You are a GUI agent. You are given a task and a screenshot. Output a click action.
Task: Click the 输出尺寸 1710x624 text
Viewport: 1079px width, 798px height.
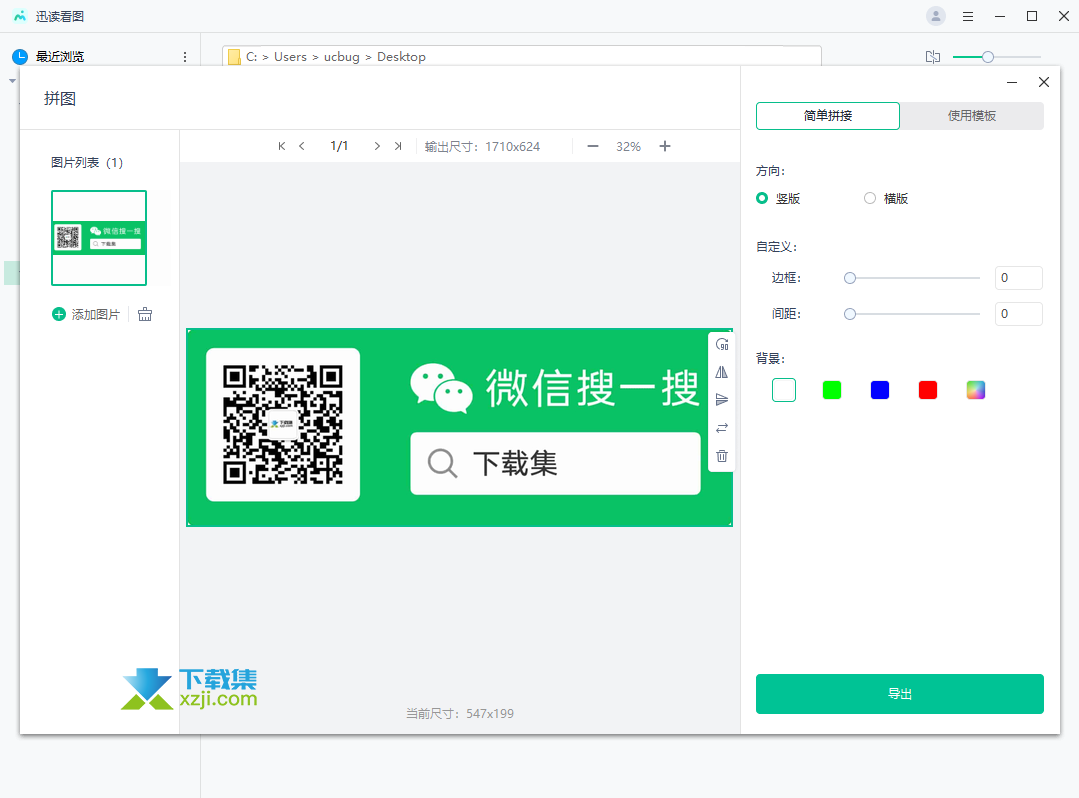click(x=482, y=147)
